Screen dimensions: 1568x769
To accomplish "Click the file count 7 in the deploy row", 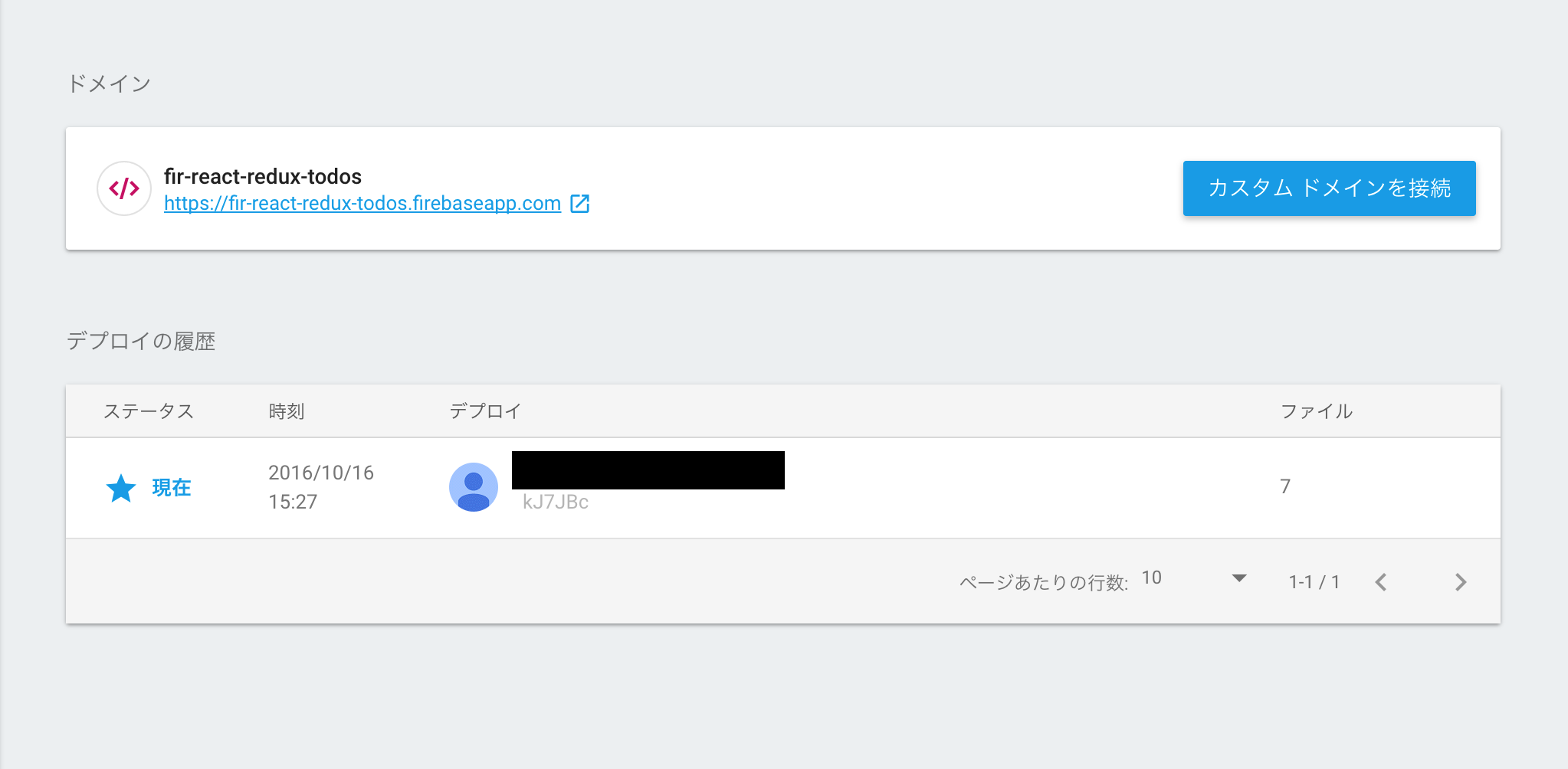I will point(1285,486).
